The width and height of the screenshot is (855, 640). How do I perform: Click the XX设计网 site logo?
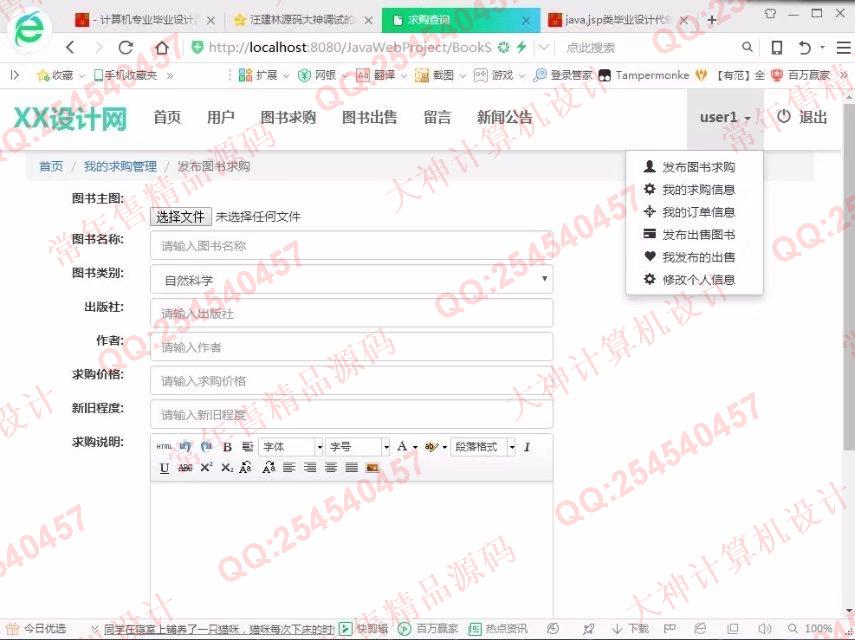click(x=70, y=118)
